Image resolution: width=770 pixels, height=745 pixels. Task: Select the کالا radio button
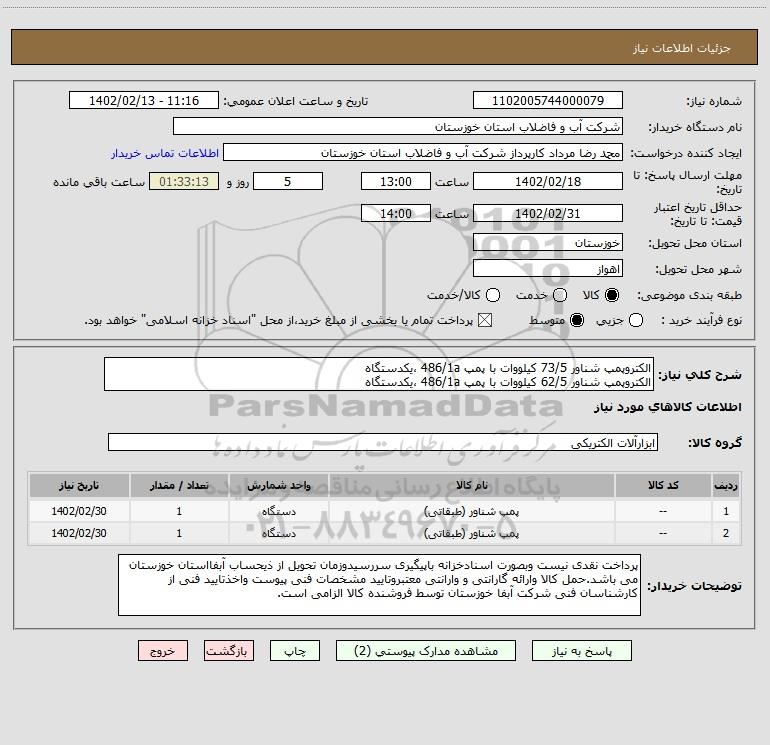(612, 295)
